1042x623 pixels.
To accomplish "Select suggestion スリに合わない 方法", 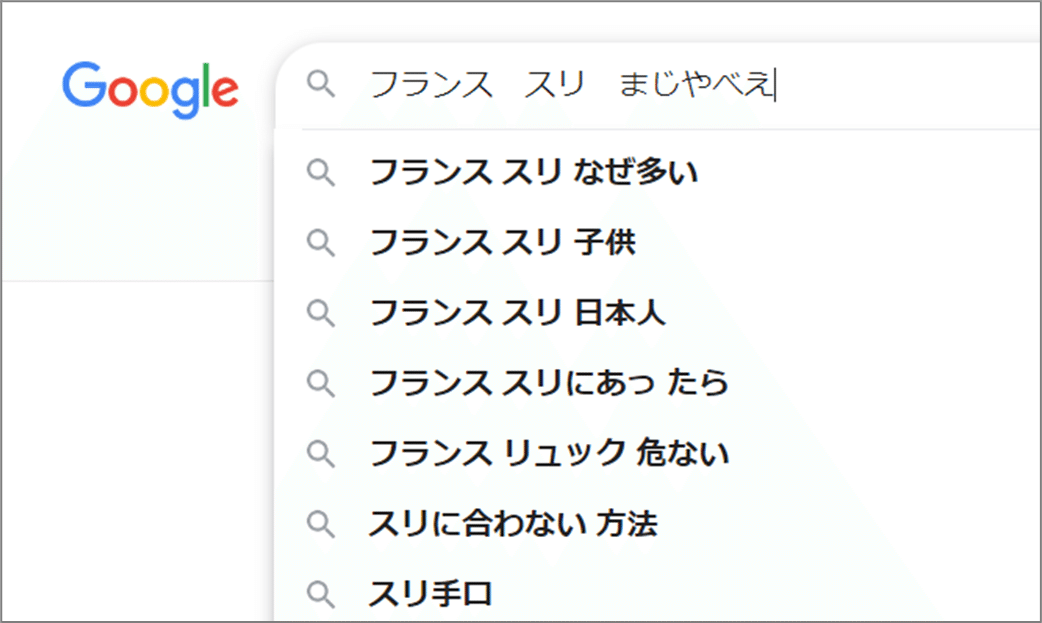I will point(513,524).
